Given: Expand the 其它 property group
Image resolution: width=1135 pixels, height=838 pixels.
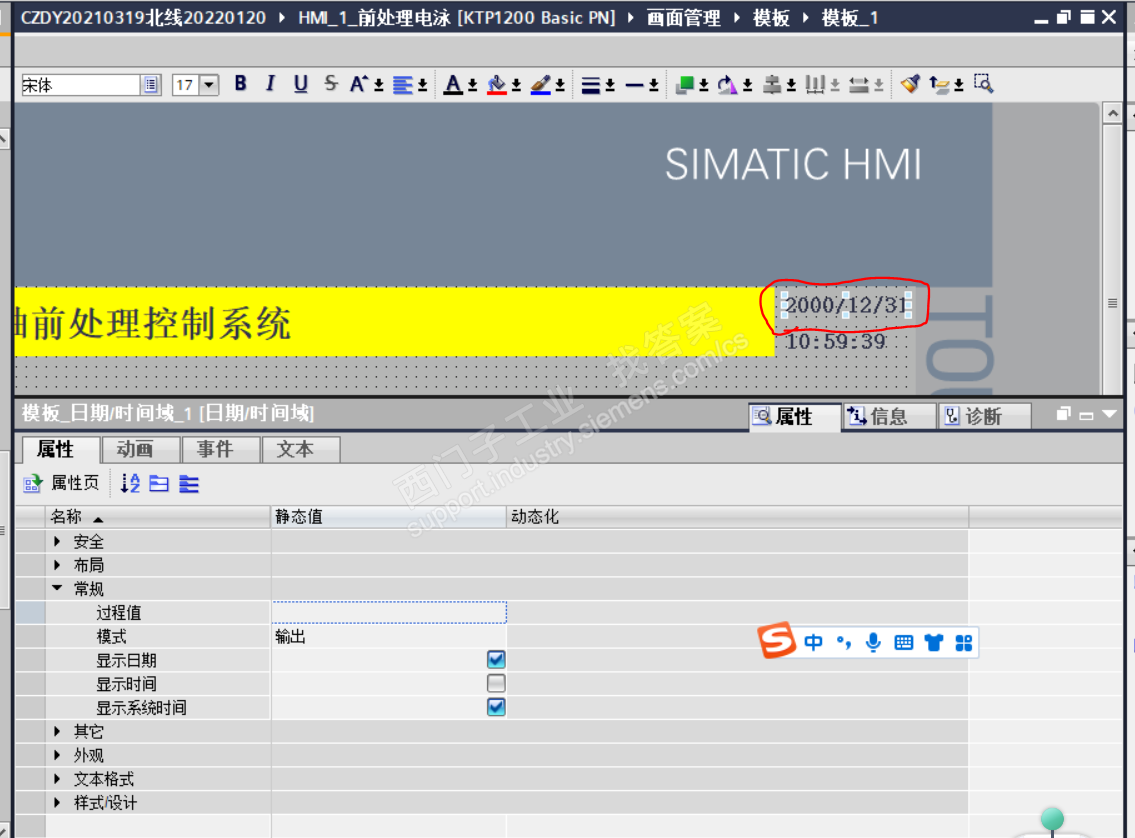Looking at the screenshot, I should [57, 732].
